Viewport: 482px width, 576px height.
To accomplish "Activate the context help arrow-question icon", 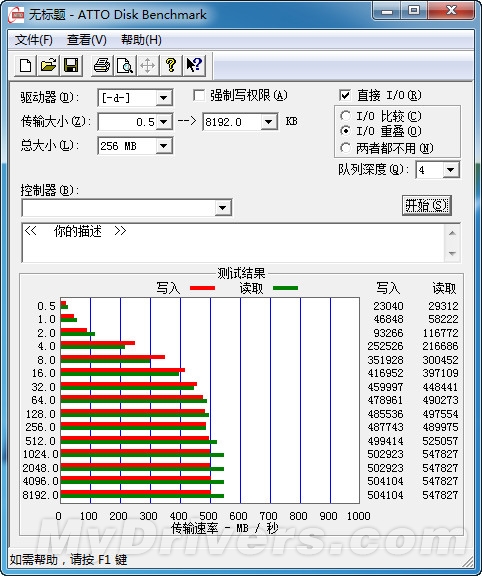I will pos(194,66).
